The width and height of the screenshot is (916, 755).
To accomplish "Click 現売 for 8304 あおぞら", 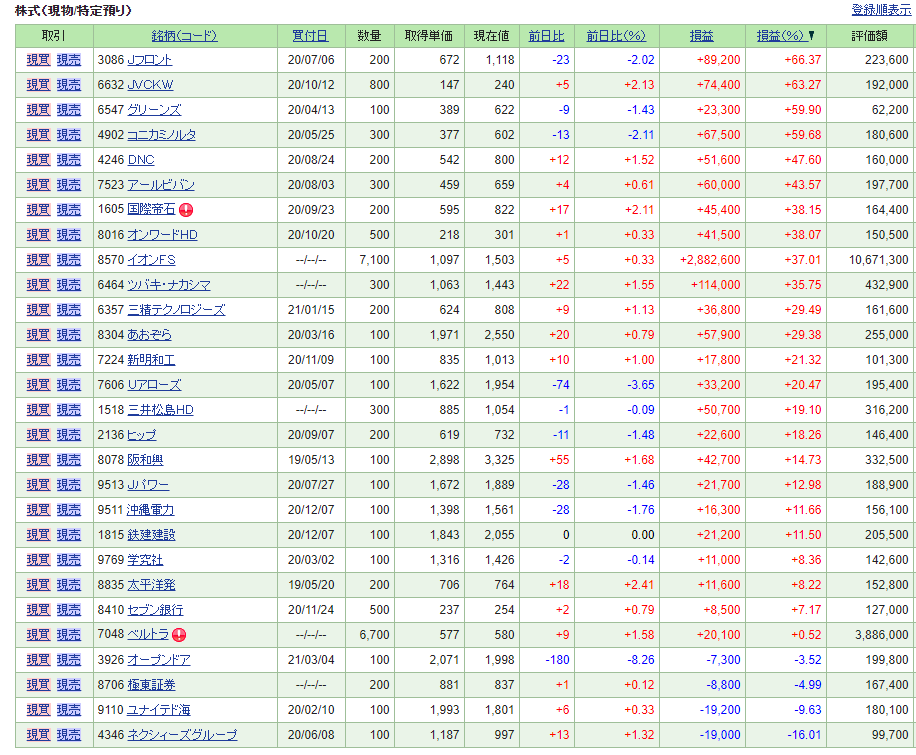I will [68, 335].
